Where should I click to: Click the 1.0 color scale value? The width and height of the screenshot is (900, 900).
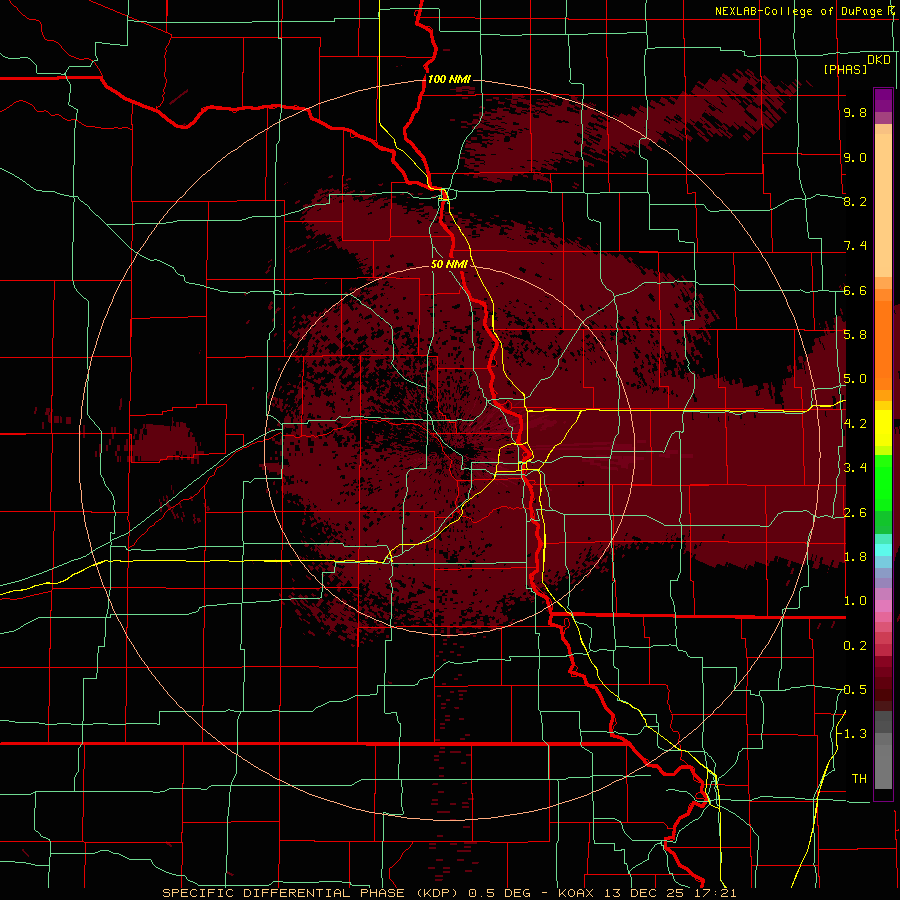point(855,601)
